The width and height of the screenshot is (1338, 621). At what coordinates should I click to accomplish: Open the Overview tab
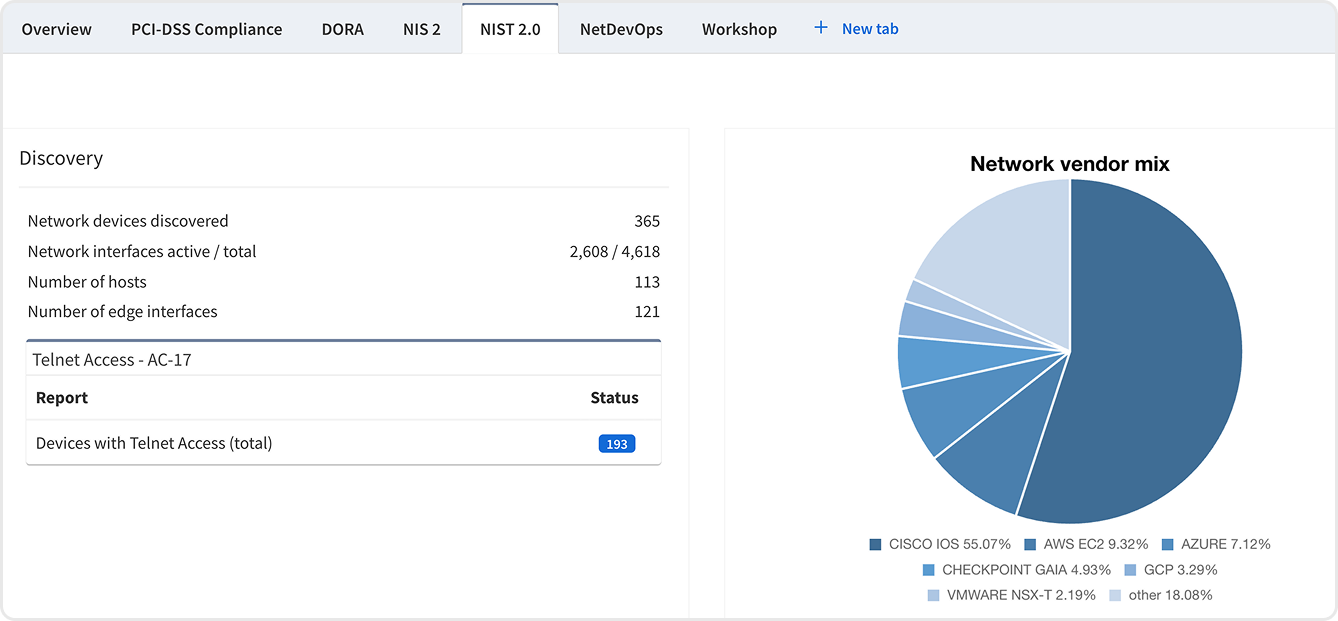(57, 29)
